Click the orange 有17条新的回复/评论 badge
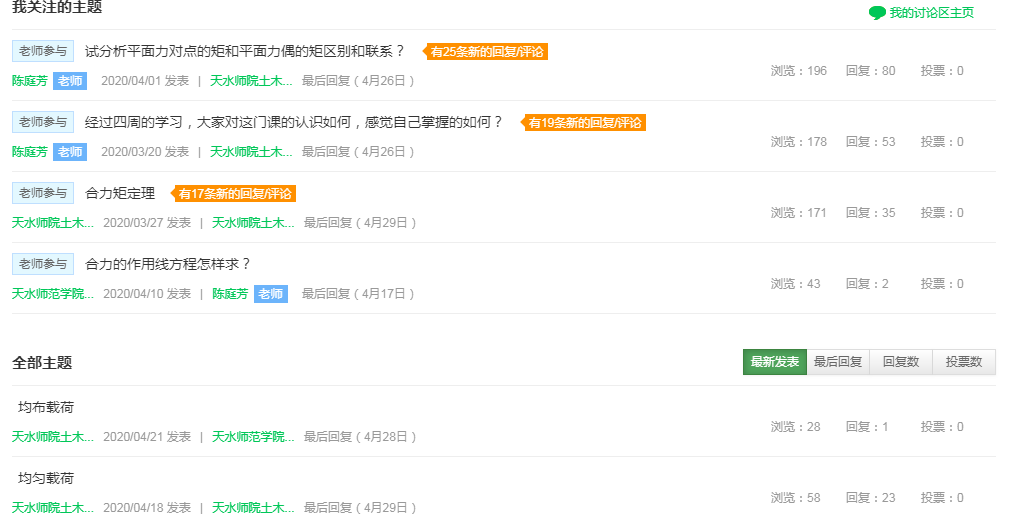Screen dimensions: 1036x519 click(x=236, y=194)
